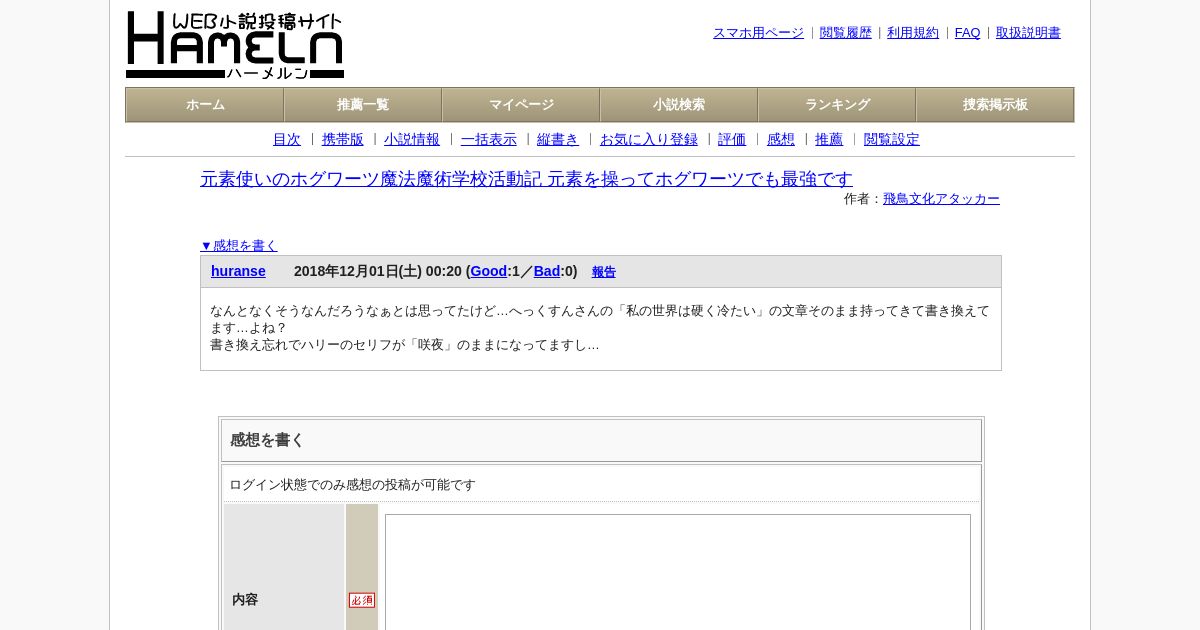Open the マイページ navigation tab
This screenshot has height=630, width=1200.
pyautogui.click(x=521, y=105)
